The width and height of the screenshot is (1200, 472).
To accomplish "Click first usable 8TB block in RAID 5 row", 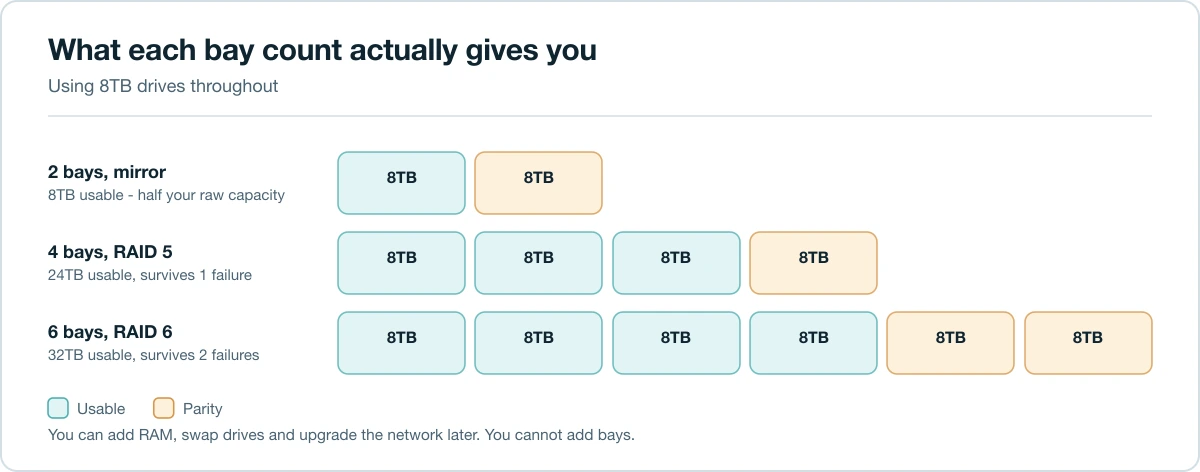I will pos(401,263).
